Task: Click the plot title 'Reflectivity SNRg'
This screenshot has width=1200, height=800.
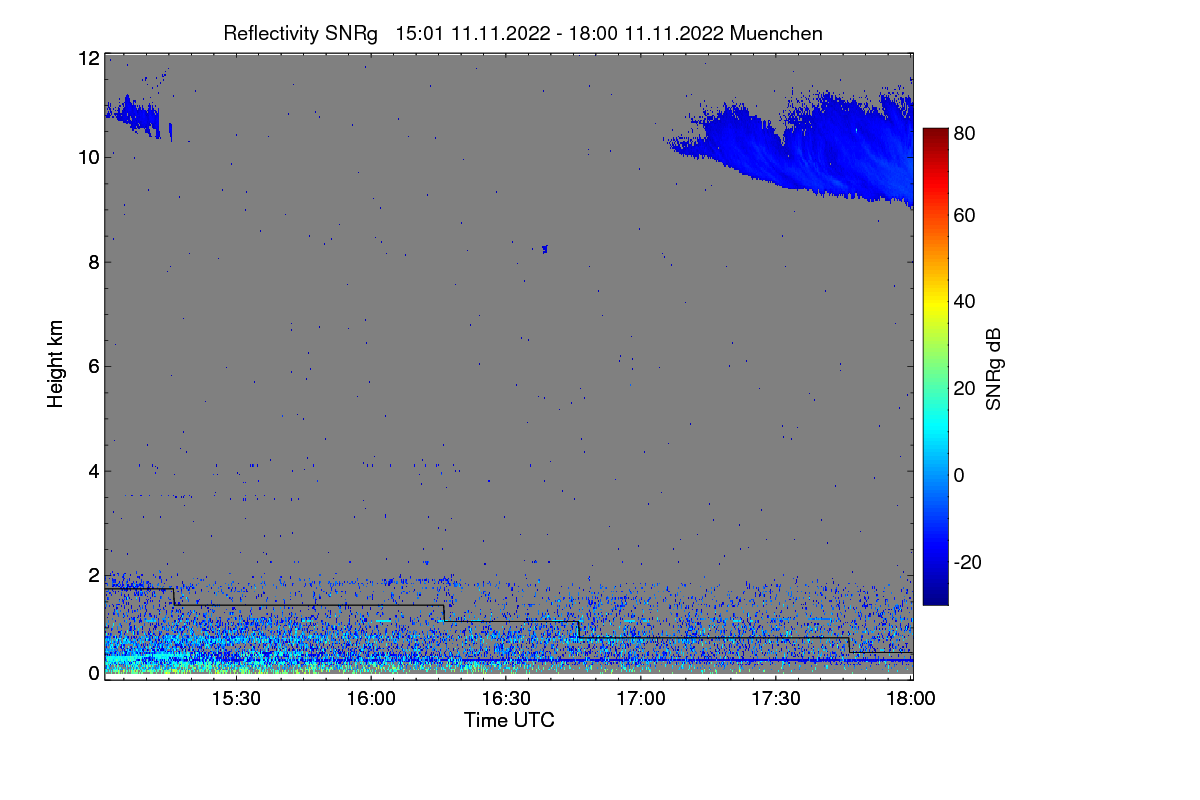Action: pyautogui.click(x=300, y=33)
